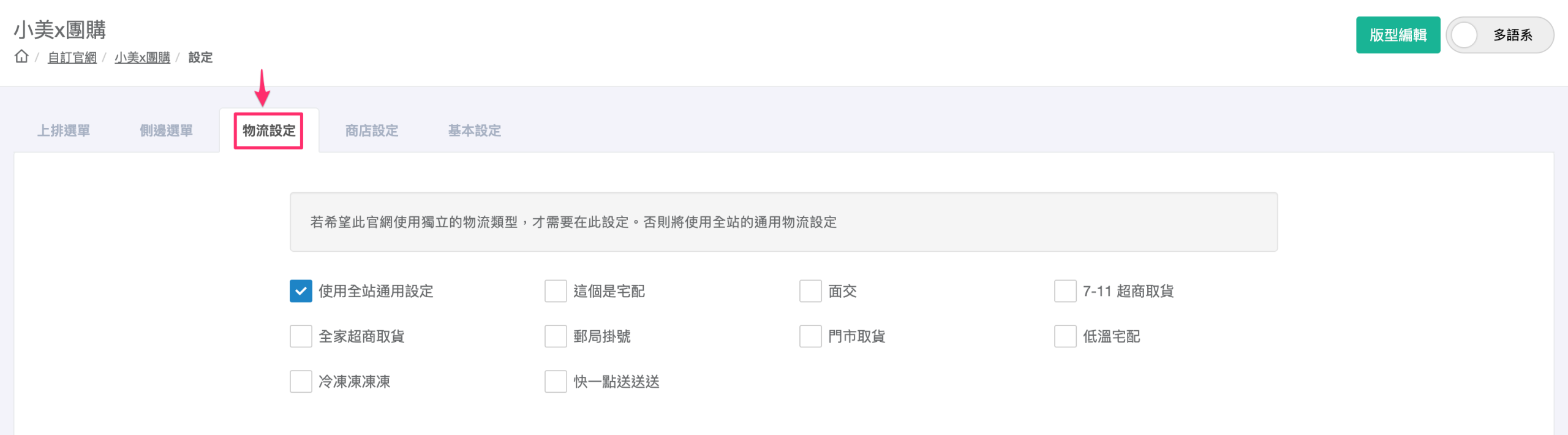
Task: Enable 全家超商取貨 shipping option
Action: coord(301,336)
